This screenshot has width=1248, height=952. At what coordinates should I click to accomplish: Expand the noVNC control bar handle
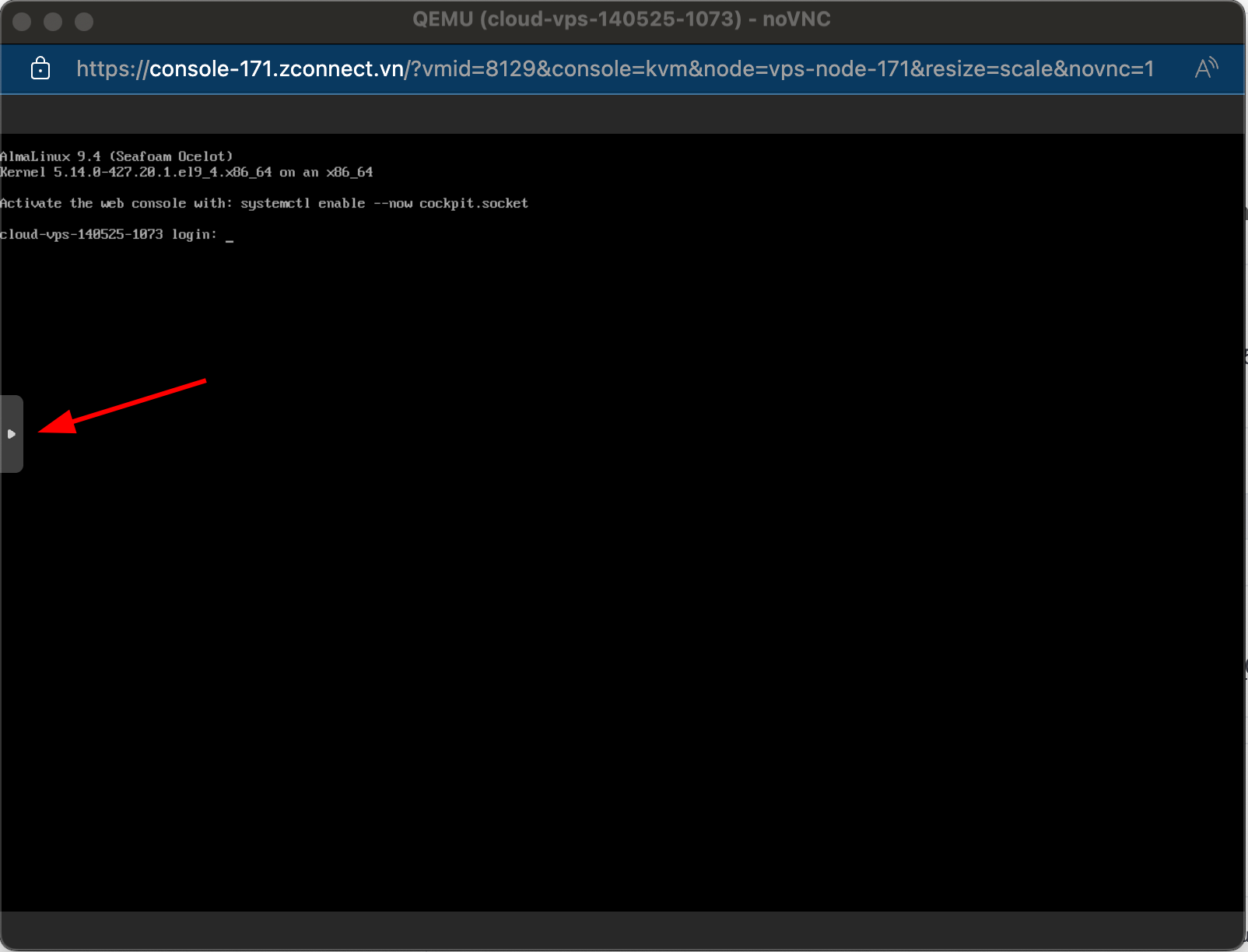tap(12, 434)
